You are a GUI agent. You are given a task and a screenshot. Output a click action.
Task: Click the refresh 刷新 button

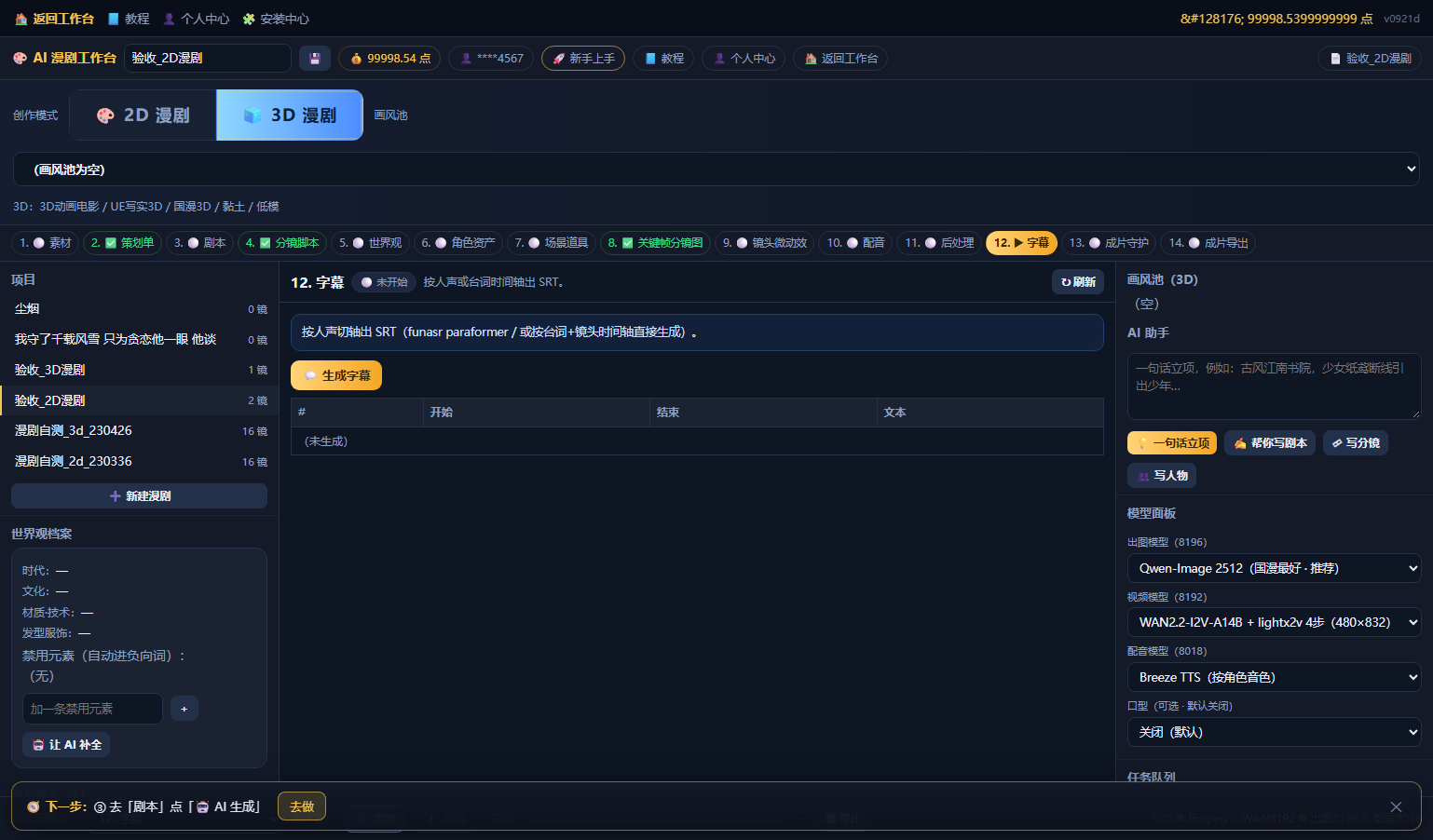click(x=1078, y=282)
